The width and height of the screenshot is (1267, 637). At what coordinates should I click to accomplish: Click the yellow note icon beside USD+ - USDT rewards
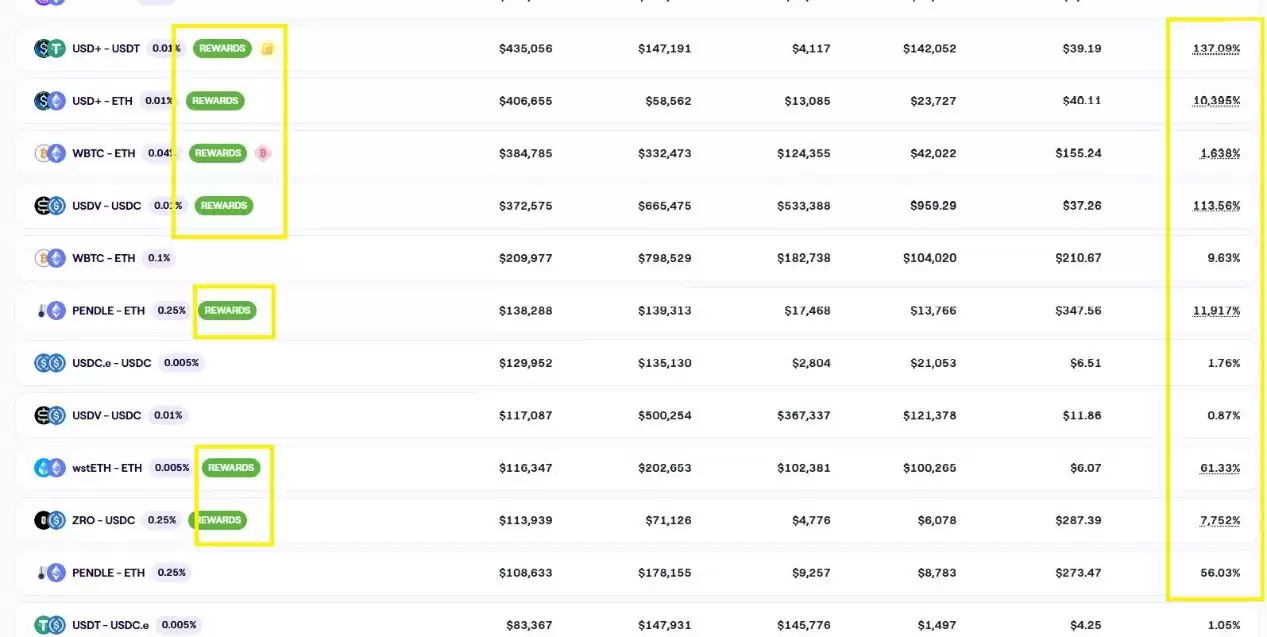point(267,49)
